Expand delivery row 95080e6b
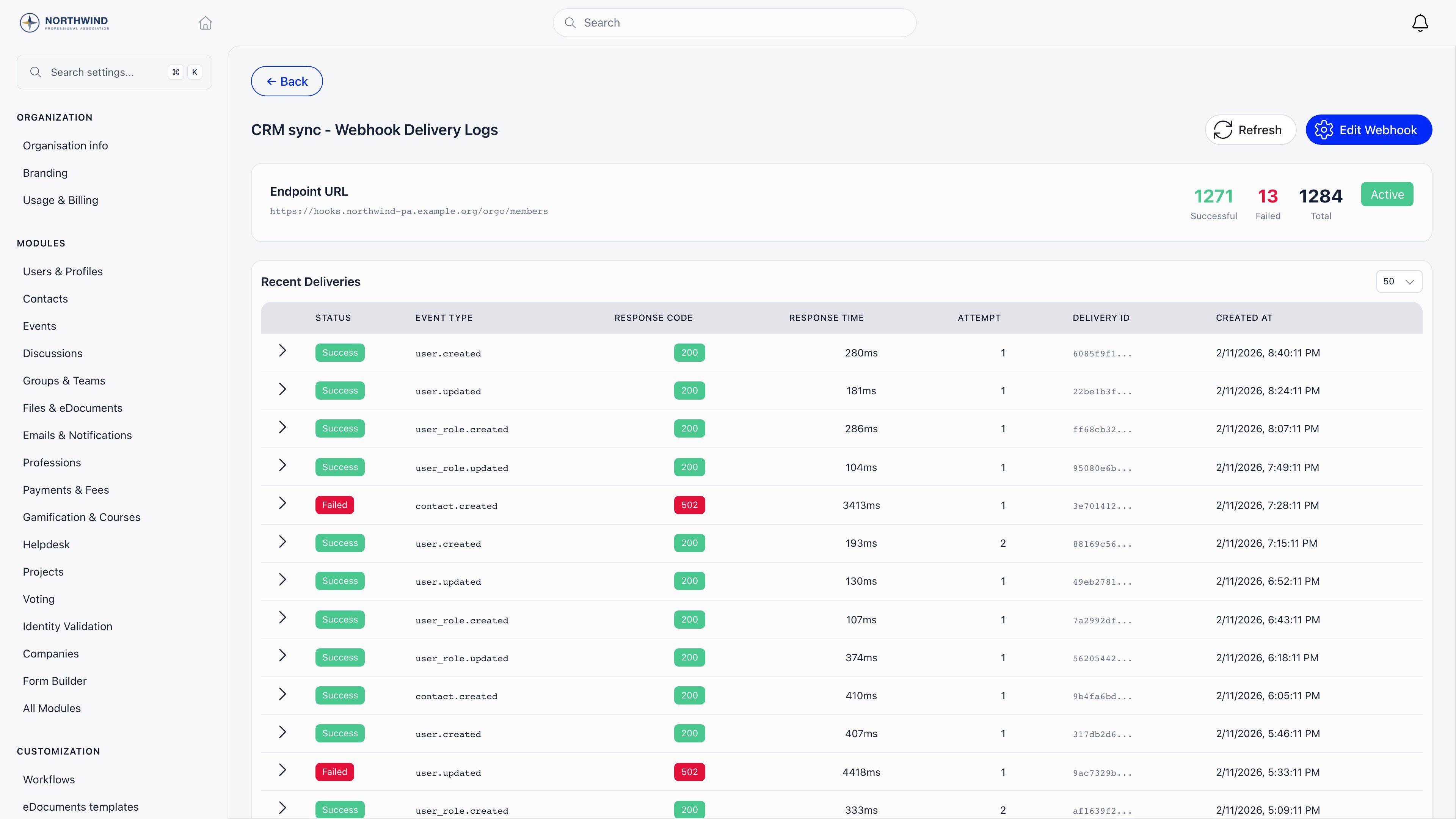The height and width of the screenshot is (819, 1456). click(282, 465)
